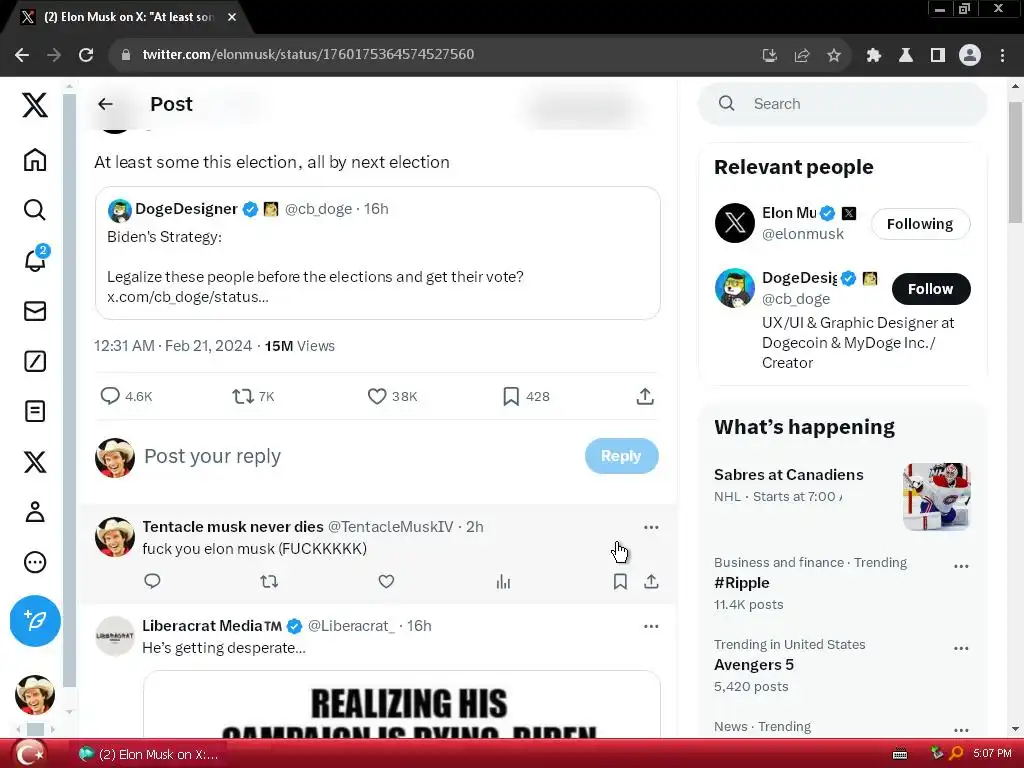Open Profile person icon in sidebar
The image size is (1024, 768).
tap(35, 512)
